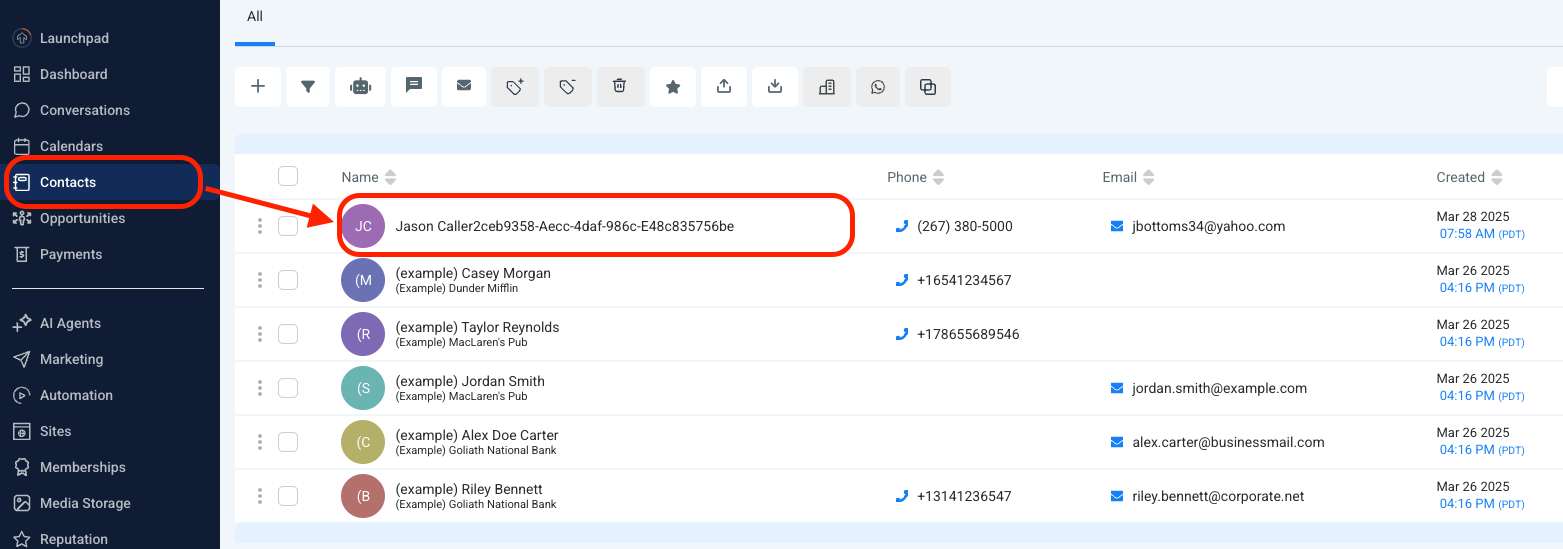The image size is (1563, 549).
Task: Click phone number (267) 380-5000
Action: coord(964,226)
